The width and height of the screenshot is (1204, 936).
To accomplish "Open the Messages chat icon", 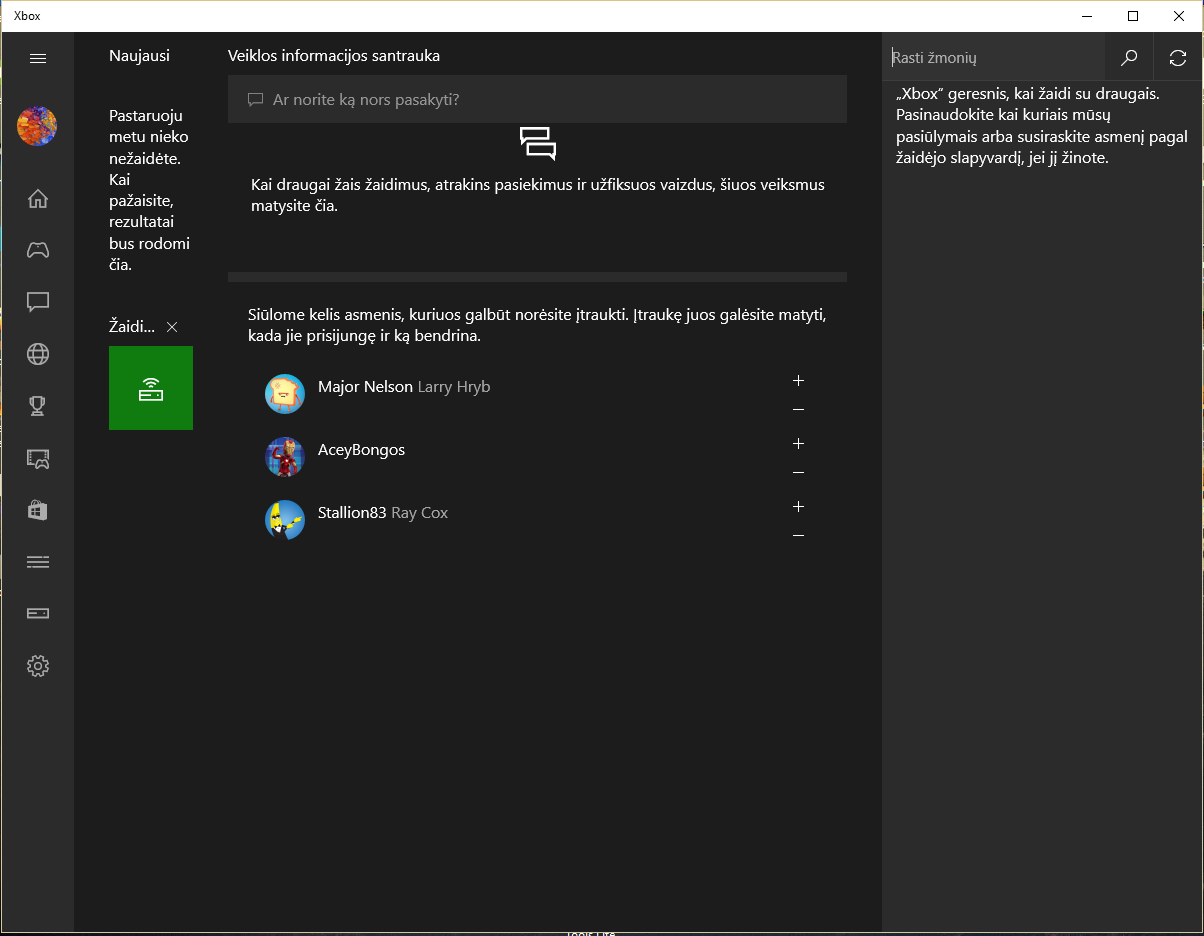I will (38, 302).
